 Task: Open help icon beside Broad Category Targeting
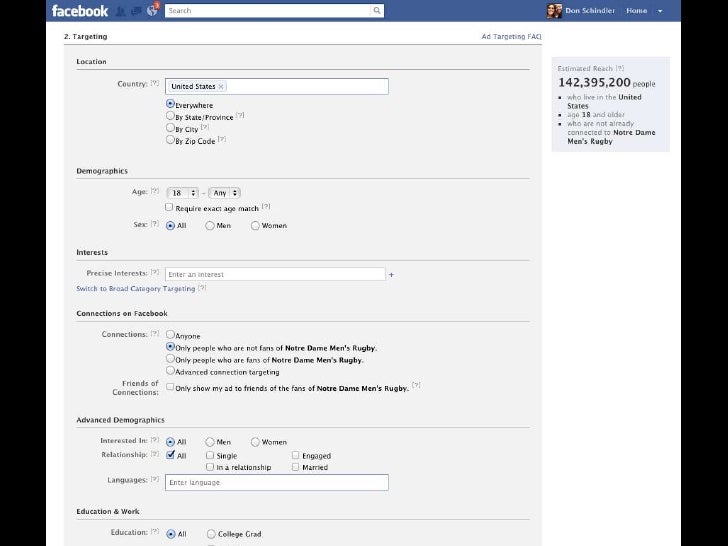point(202,288)
